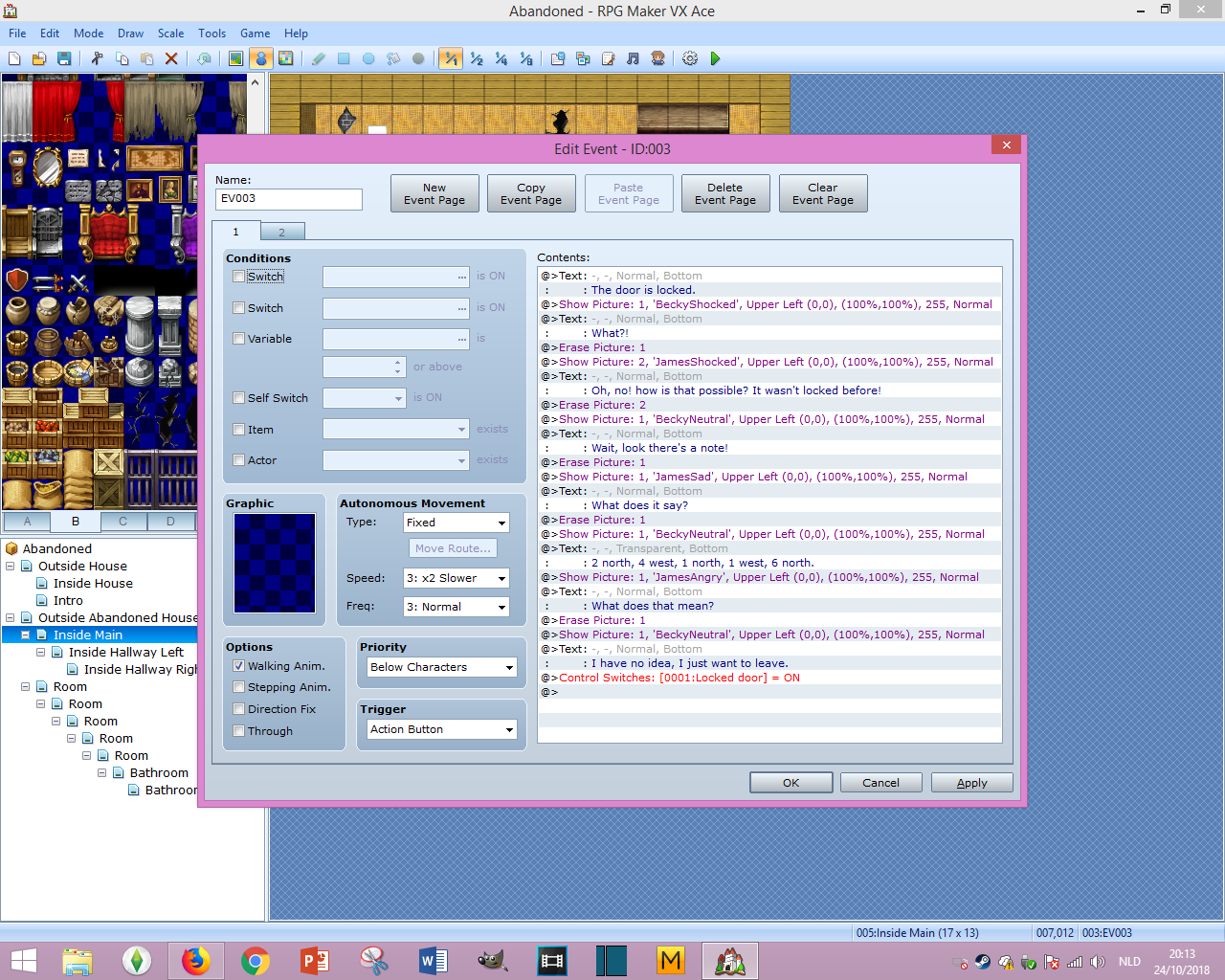
Task: Open the Speed dropdown showing x2 Slower
Action: 456,578
